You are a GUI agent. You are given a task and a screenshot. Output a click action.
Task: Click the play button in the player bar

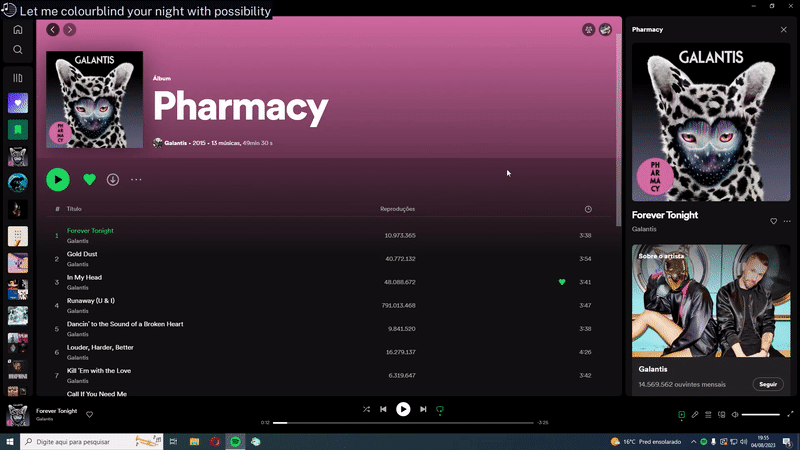coord(403,409)
